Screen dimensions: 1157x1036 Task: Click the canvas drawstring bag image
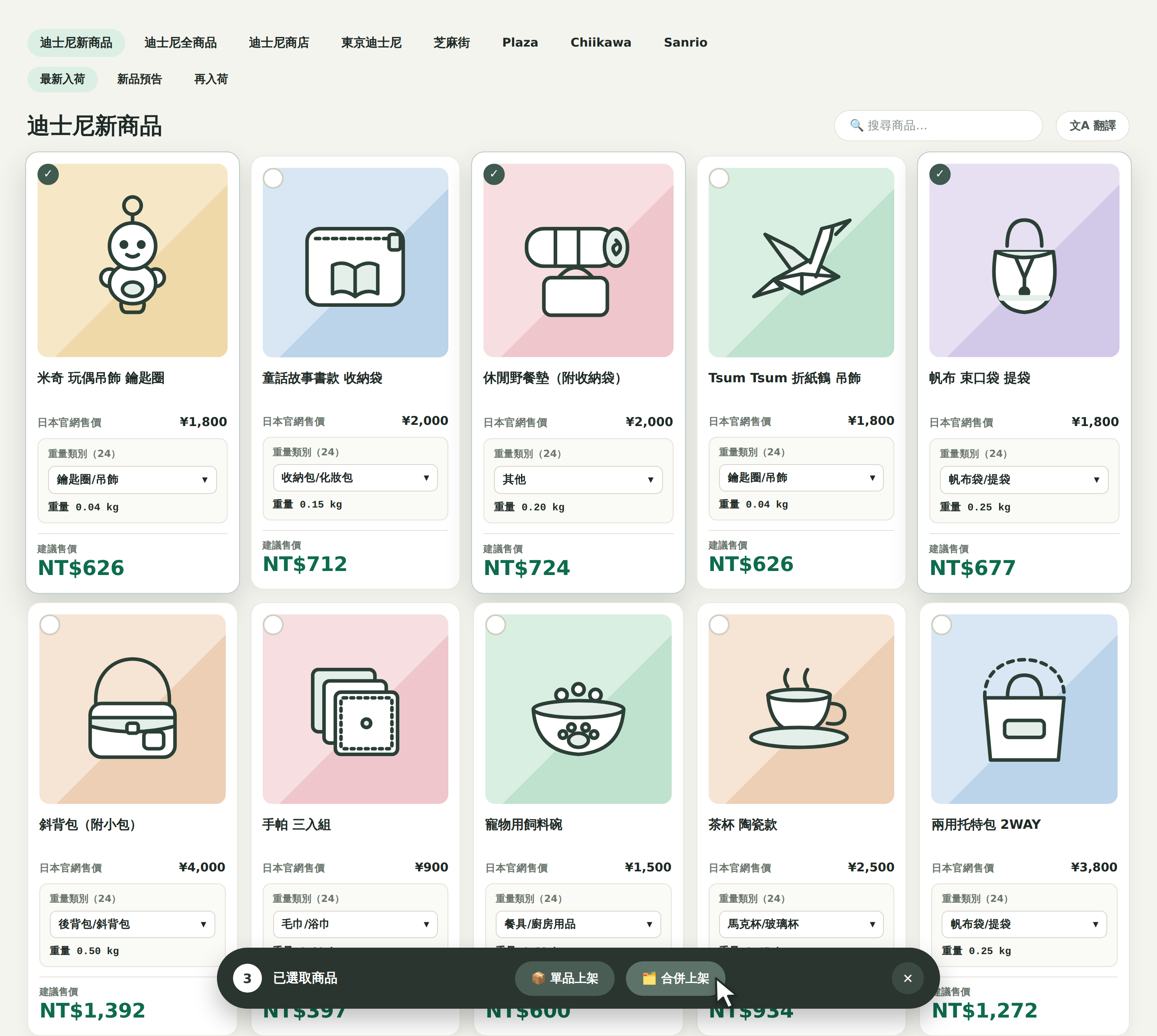click(1024, 260)
